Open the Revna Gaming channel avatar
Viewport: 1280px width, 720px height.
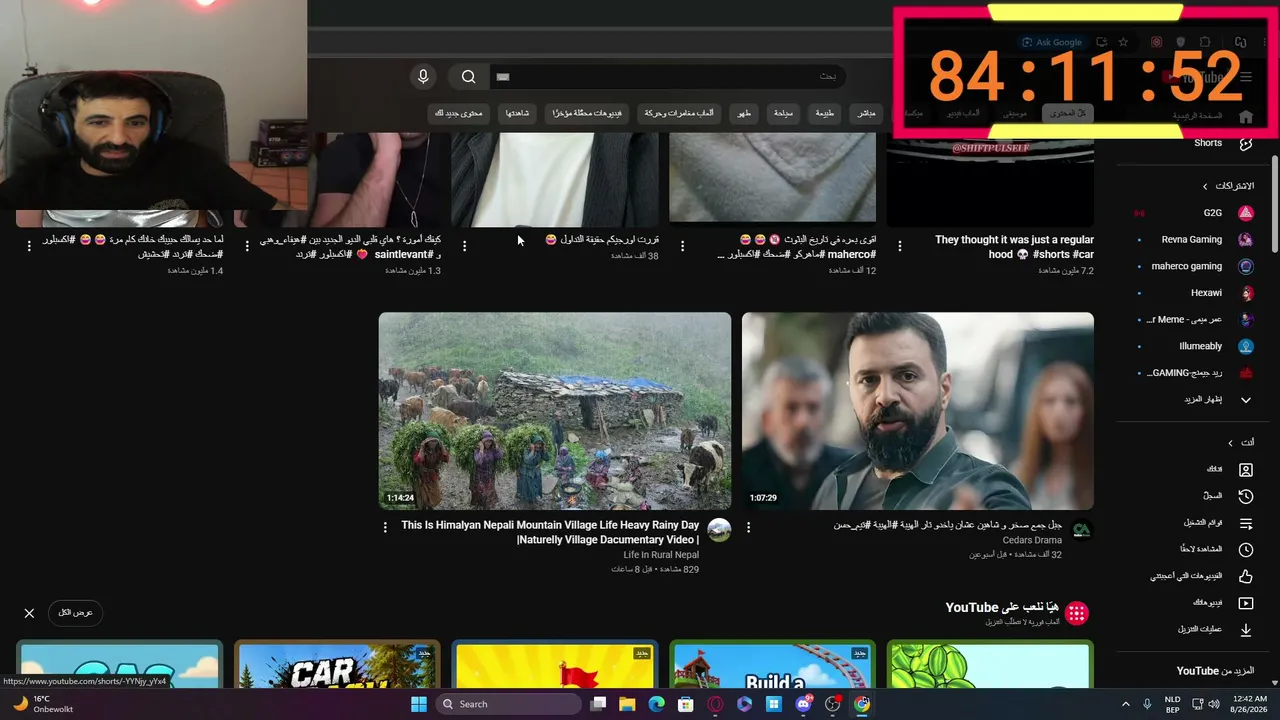(1245, 240)
